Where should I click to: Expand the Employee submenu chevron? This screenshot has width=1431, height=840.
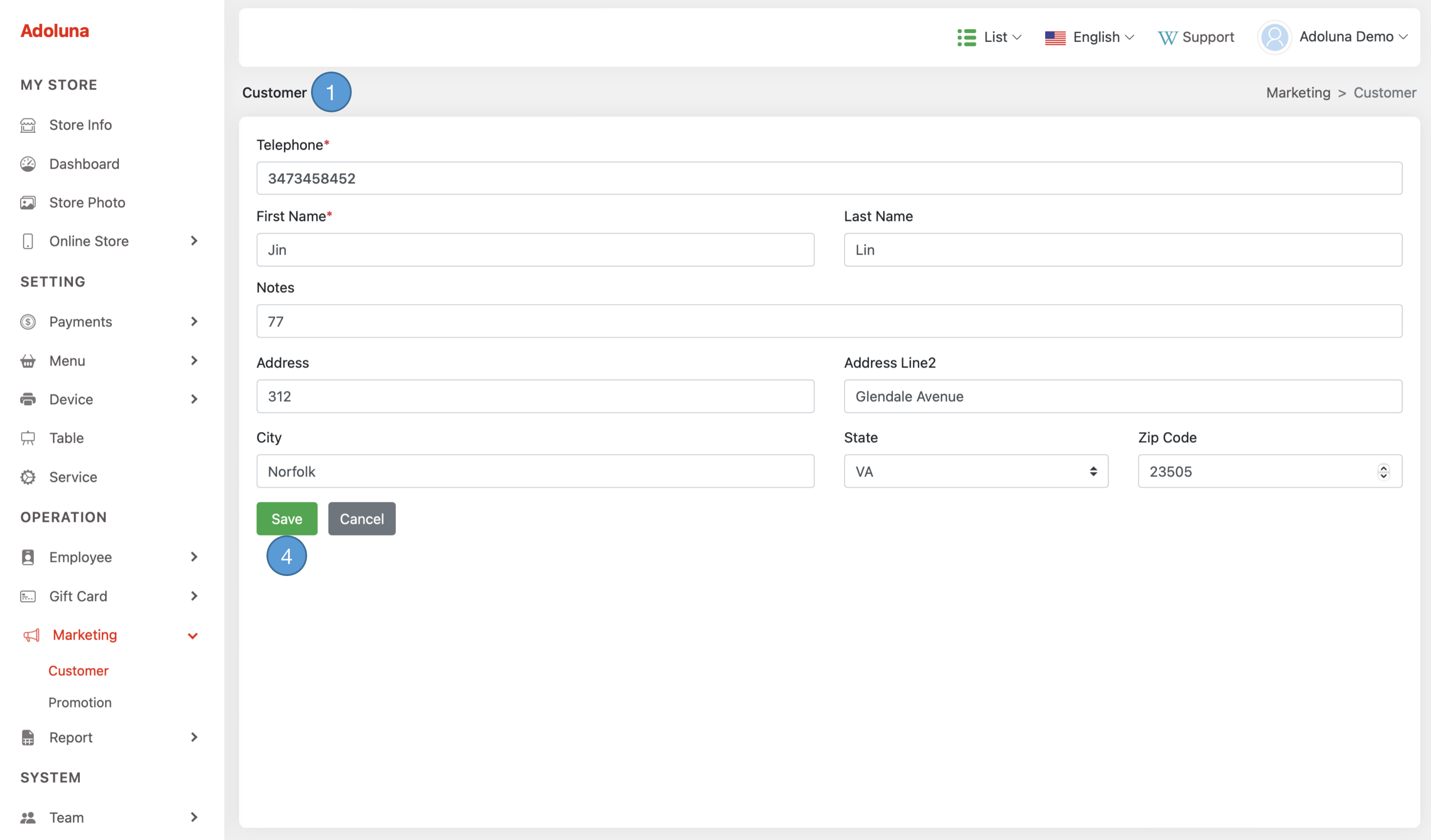(x=194, y=556)
